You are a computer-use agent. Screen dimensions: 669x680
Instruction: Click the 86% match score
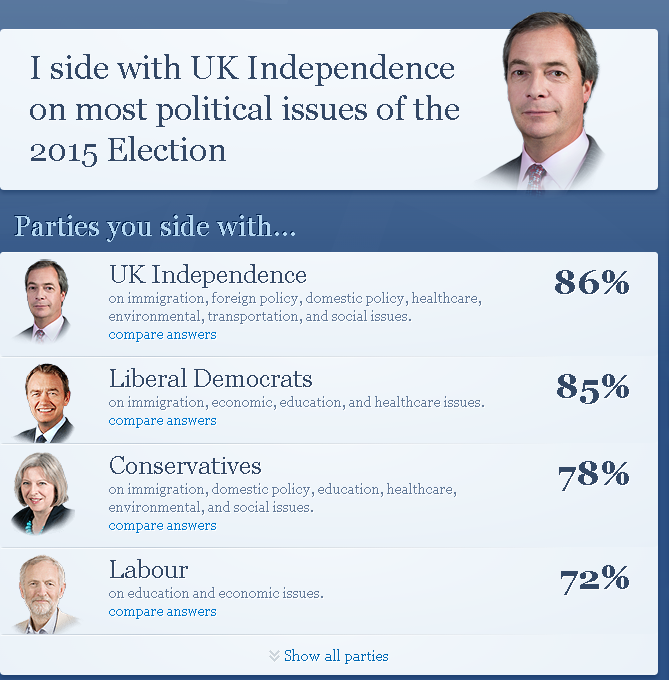point(592,282)
